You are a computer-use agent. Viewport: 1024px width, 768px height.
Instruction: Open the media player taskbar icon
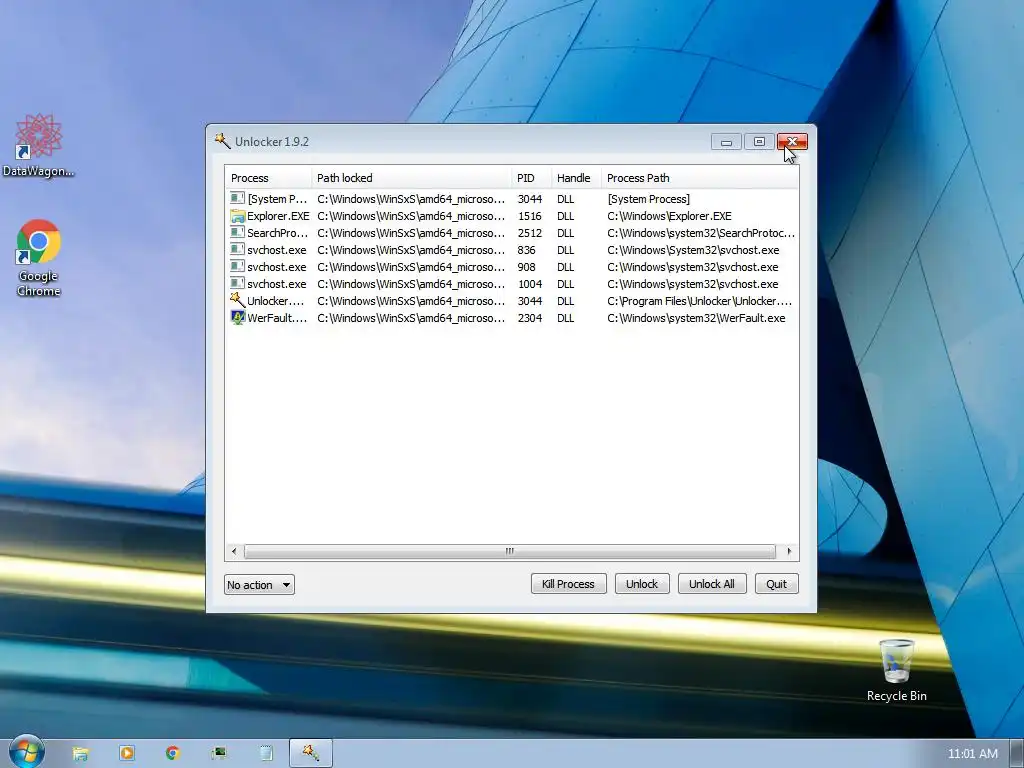(127, 753)
